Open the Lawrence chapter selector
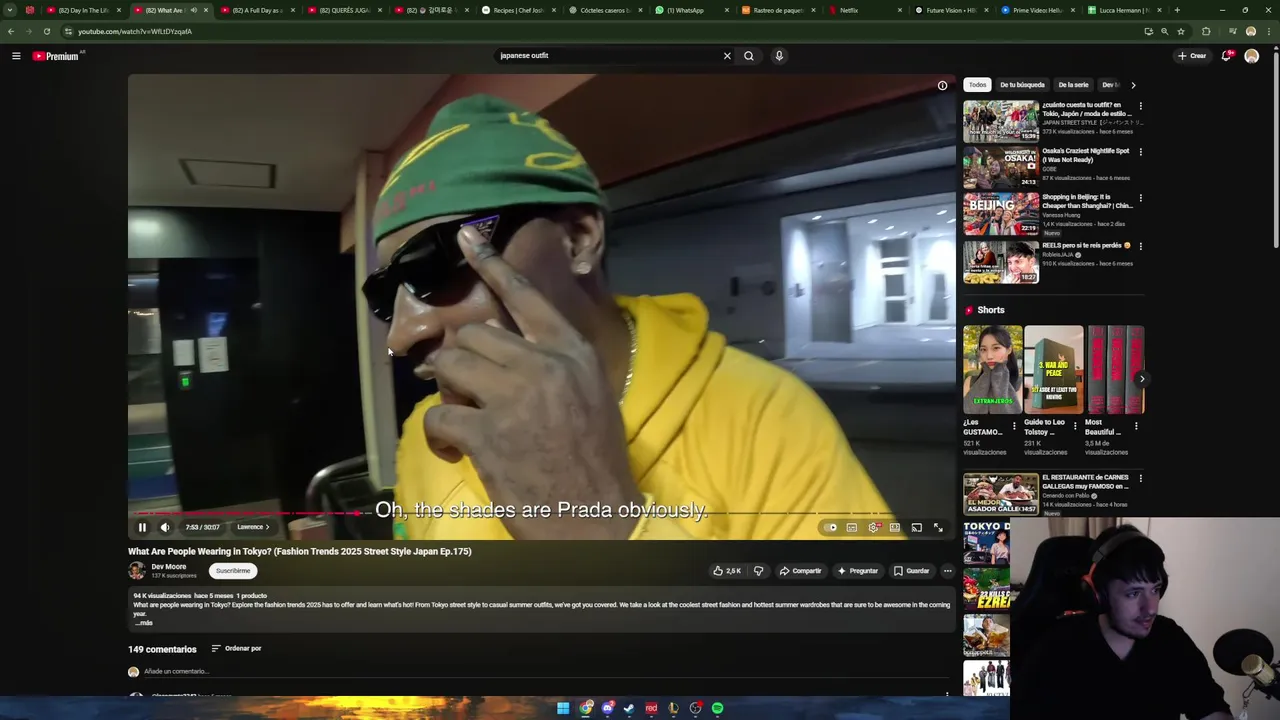The width and height of the screenshot is (1280, 720). click(x=253, y=527)
